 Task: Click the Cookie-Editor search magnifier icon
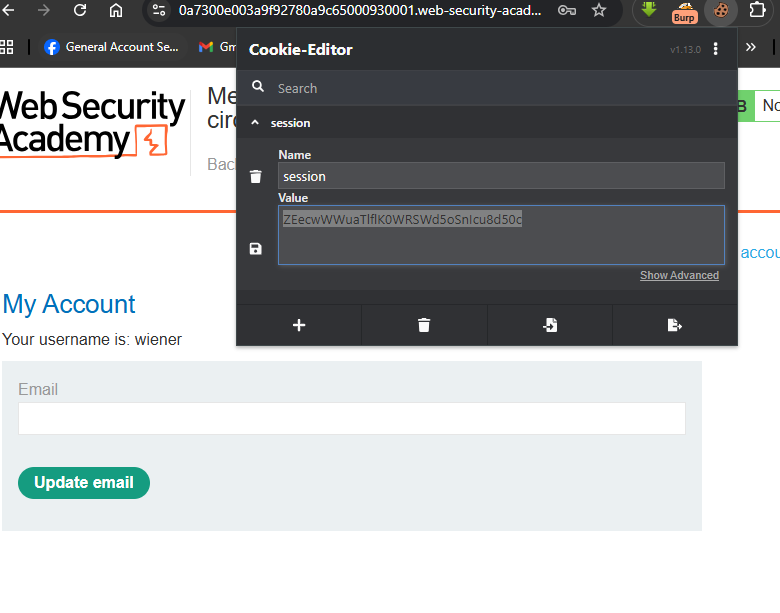click(258, 87)
